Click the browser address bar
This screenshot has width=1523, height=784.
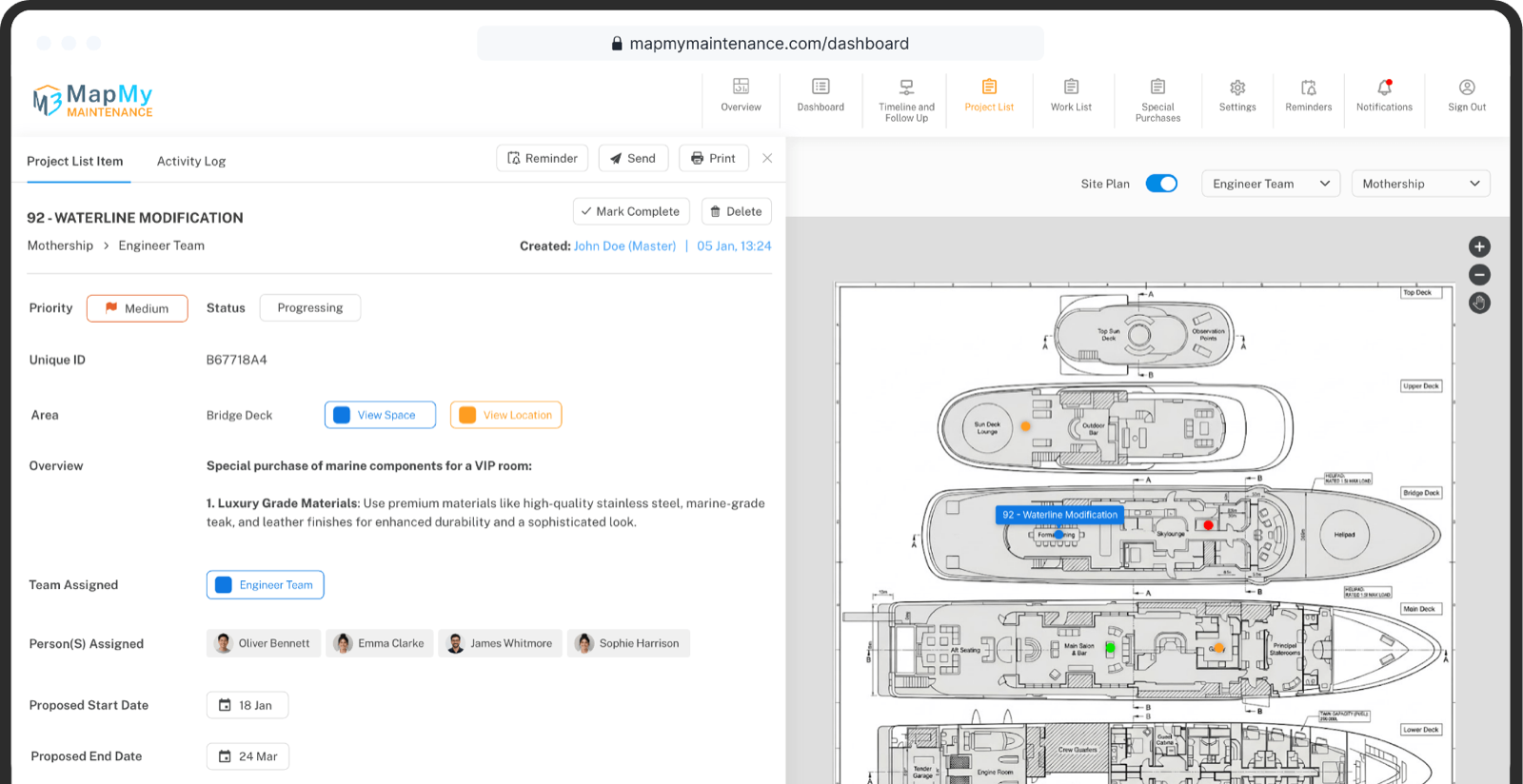[761, 43]
